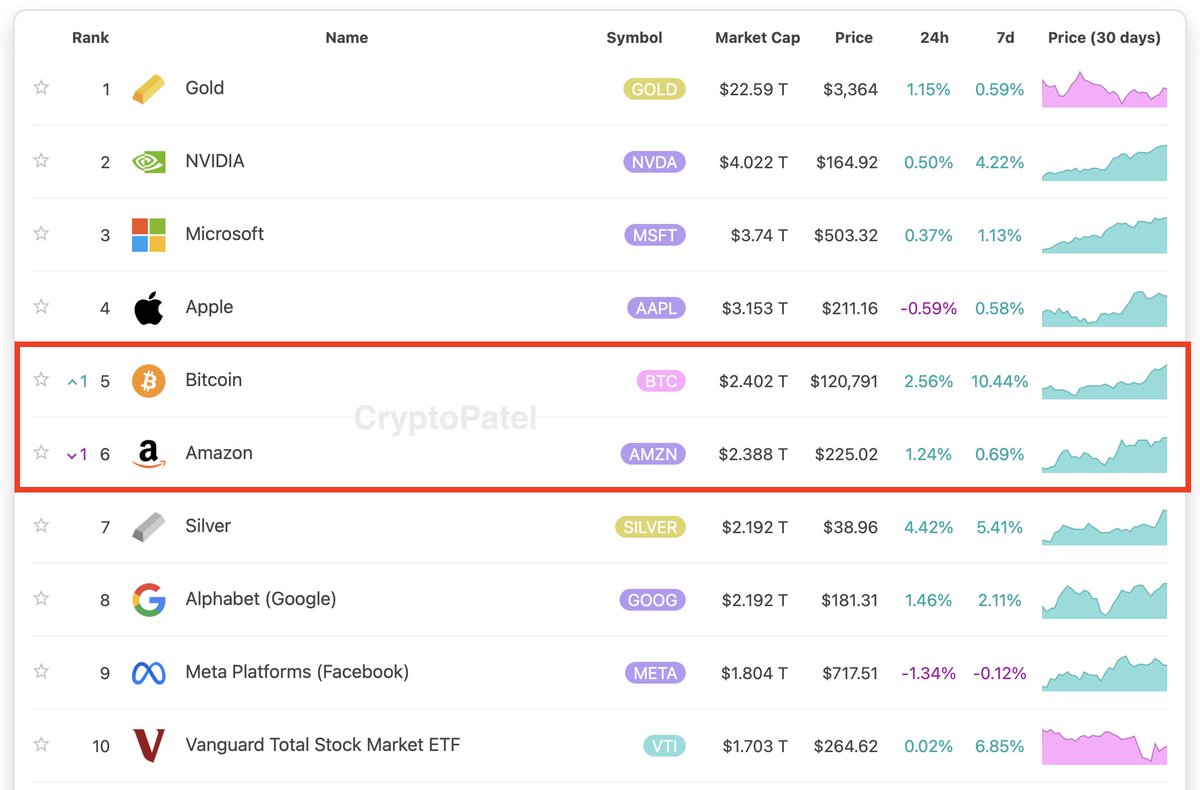Click the Gold bar logo icon
1200x790 pixels.
[149, 89]
